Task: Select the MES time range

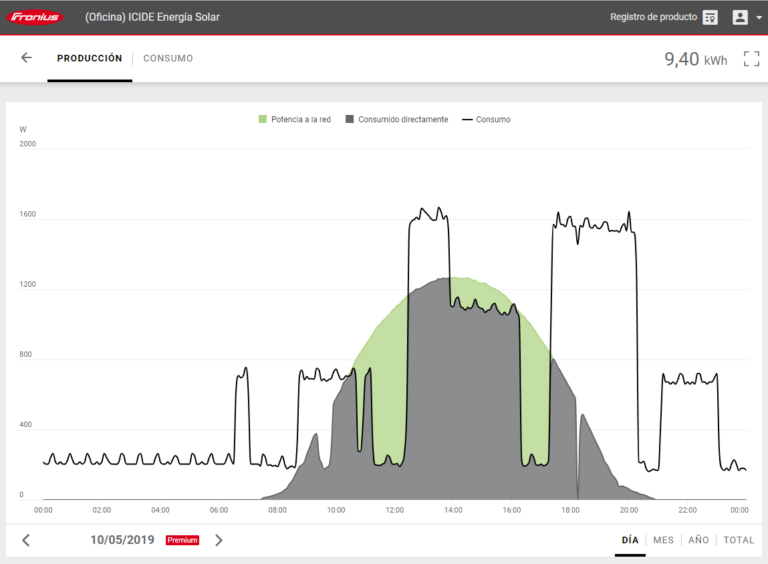Action: [663, 540]
